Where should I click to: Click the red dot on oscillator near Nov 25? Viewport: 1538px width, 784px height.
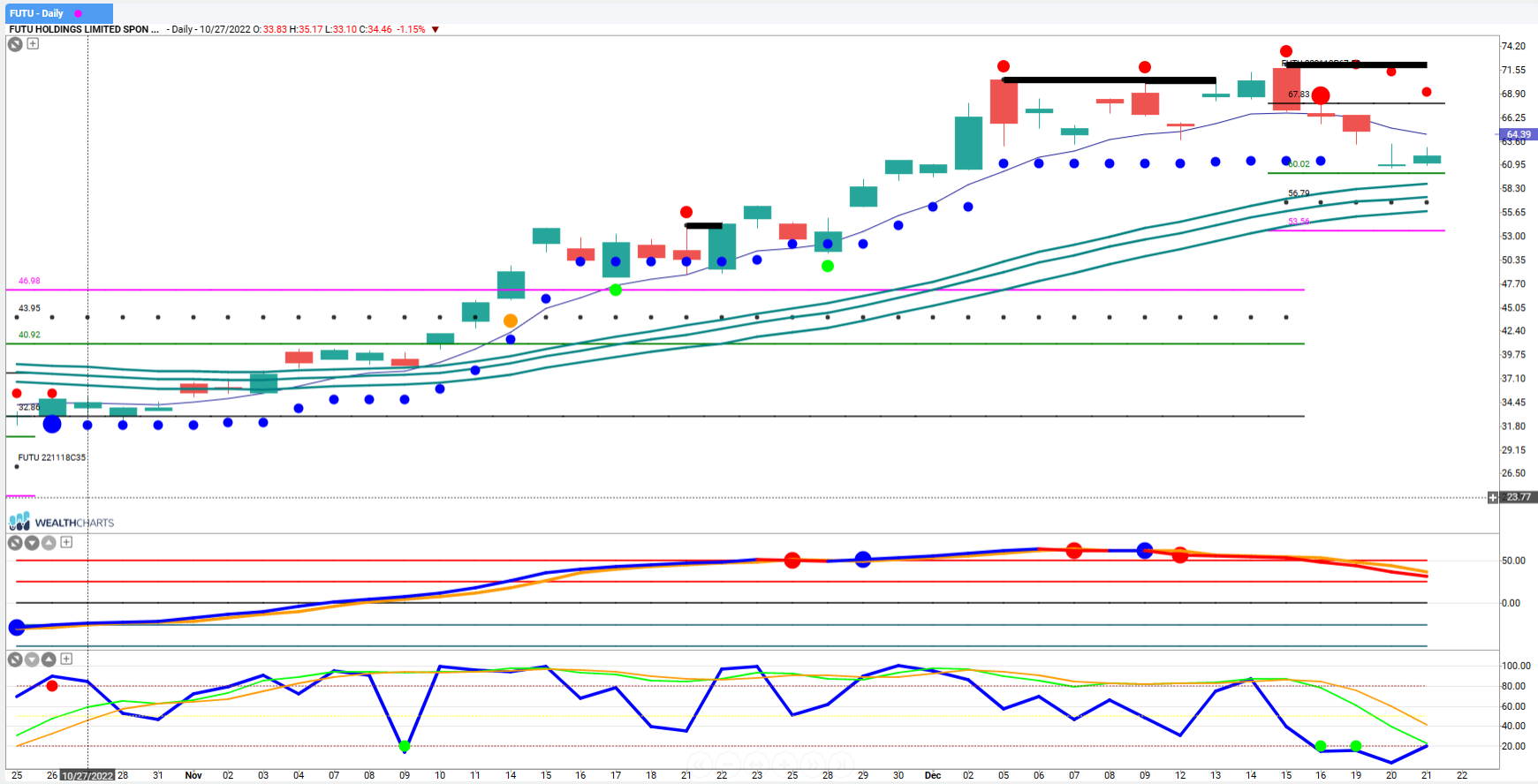point(792,561)
